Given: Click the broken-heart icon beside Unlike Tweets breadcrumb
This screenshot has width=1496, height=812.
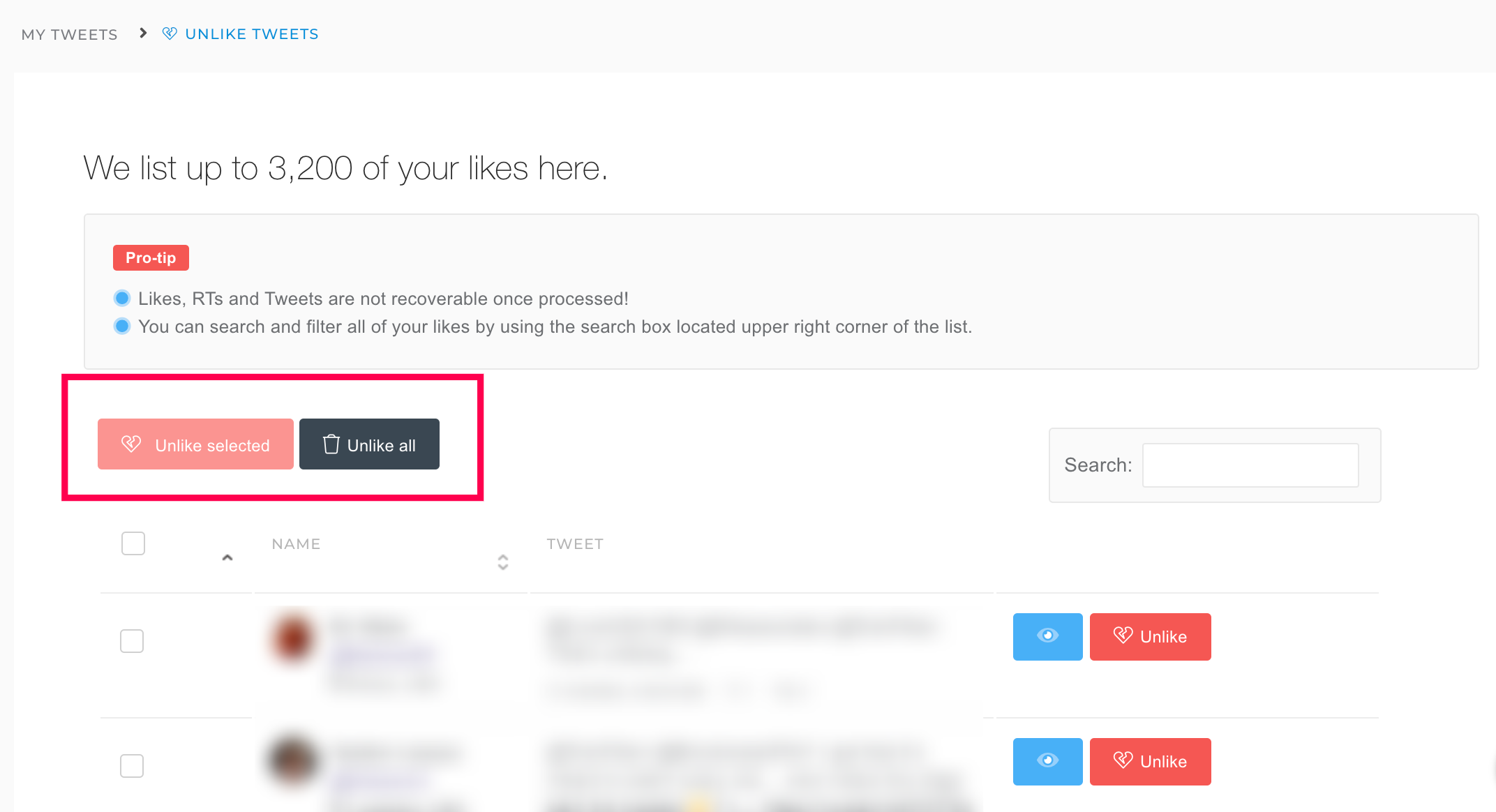Looking at the screenshot, I should pos(170,33).
